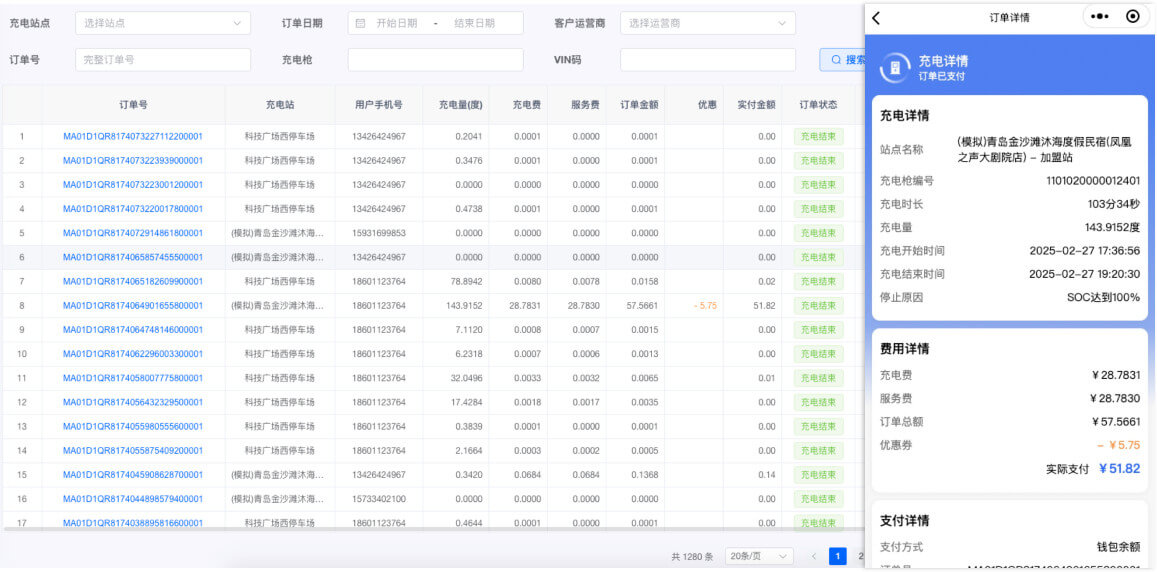This screenshot has height=572, width=1157.
Task: Open the 20条/页 page size selector
Action: [x=759, y=556]
